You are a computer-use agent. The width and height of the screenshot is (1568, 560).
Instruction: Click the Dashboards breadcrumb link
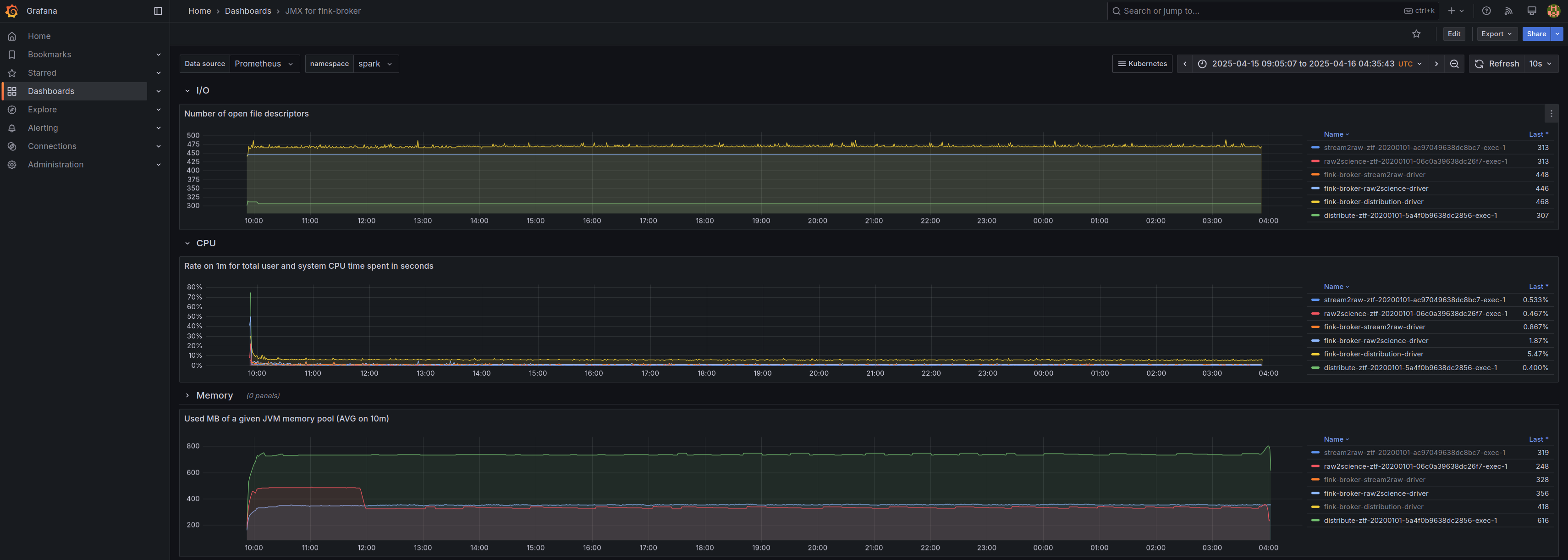pyautogui.click(x=248, y=11)
